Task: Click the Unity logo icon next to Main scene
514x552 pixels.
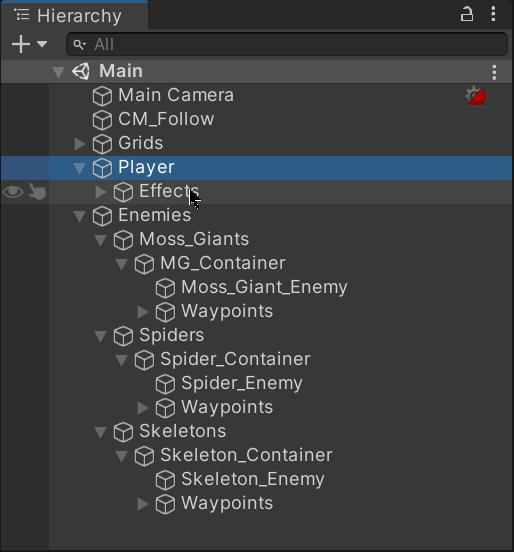Action: (81, 71)
